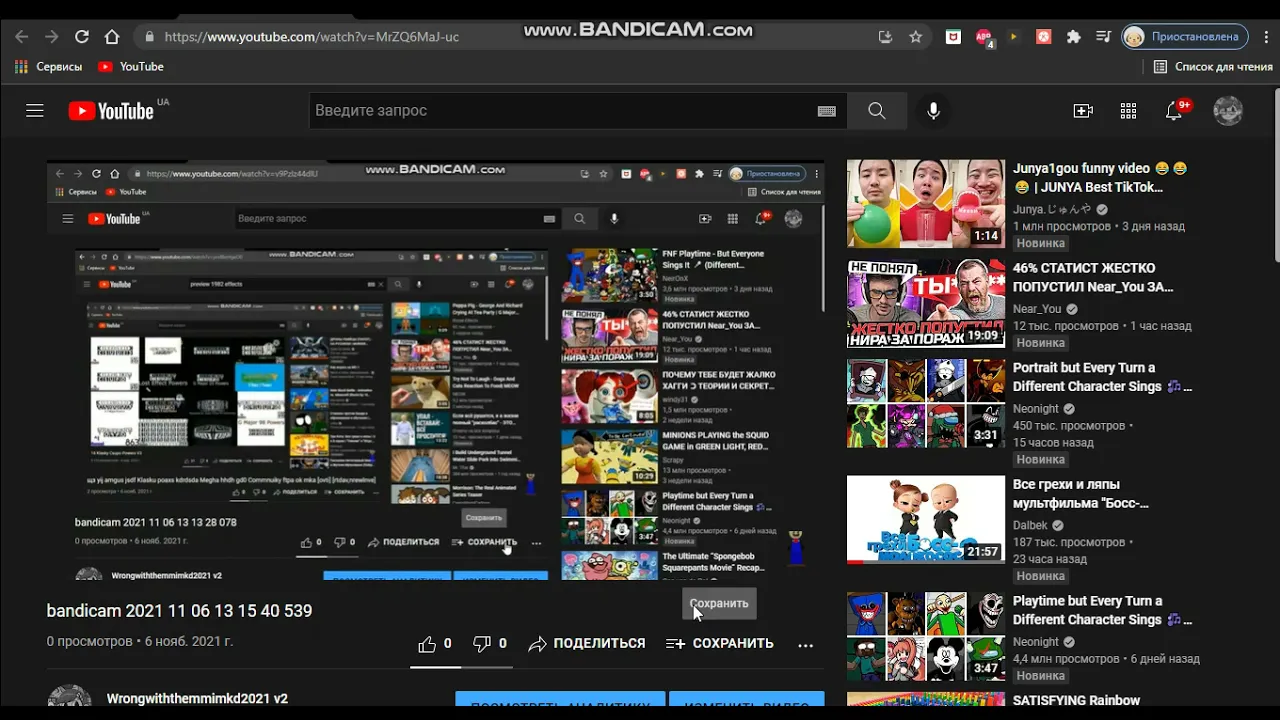Open the Сервисы apps bookmark
The width and height of the screenshot is (1280, 720).
pos(49,67)
